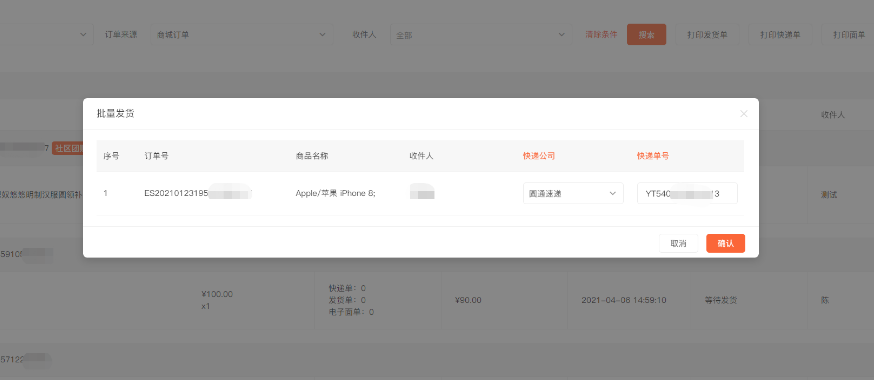
Task: Click recipient 测试 in background table
Action: 829,195
